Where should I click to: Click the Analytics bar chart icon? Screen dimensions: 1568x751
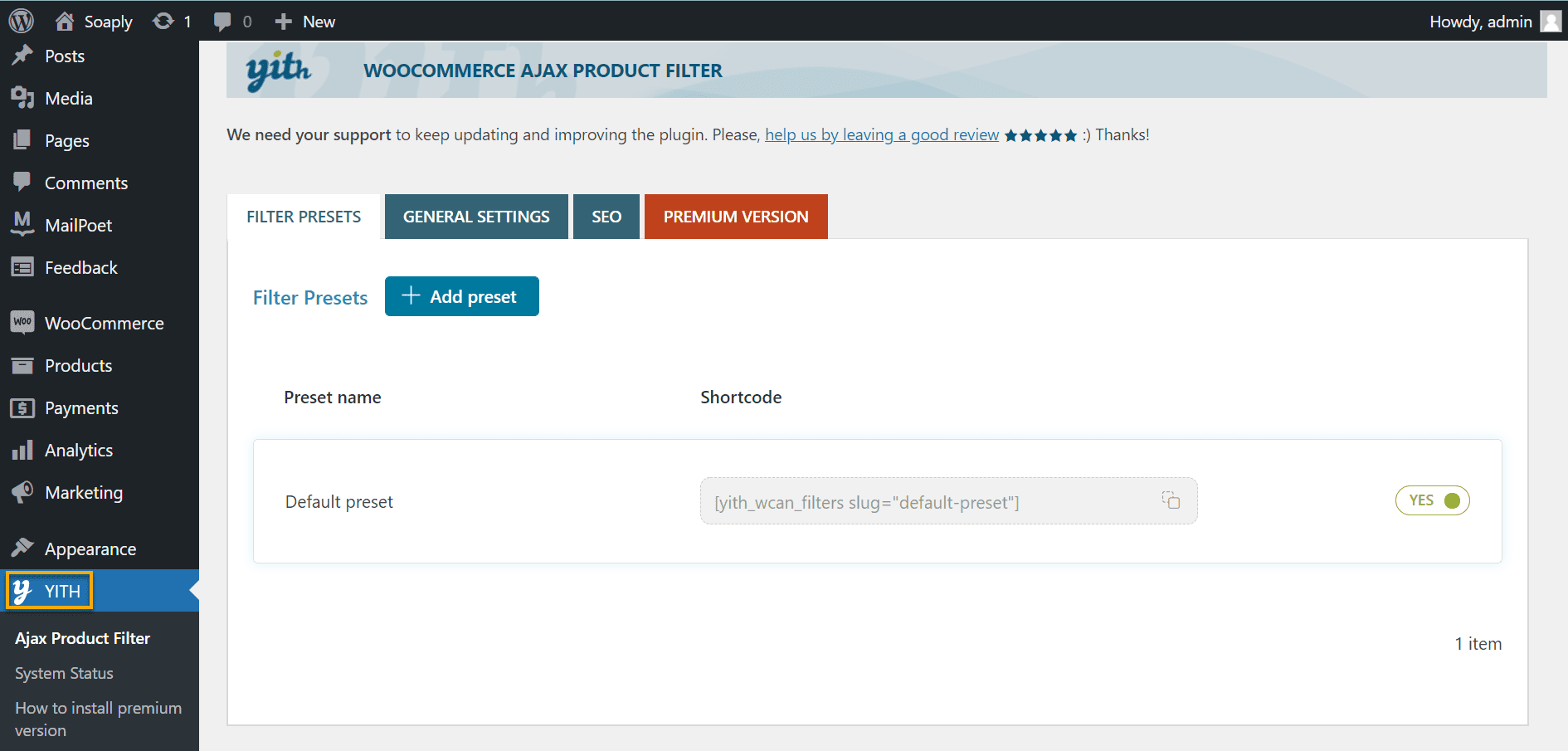pyautogui.click(x=22, y=450)
